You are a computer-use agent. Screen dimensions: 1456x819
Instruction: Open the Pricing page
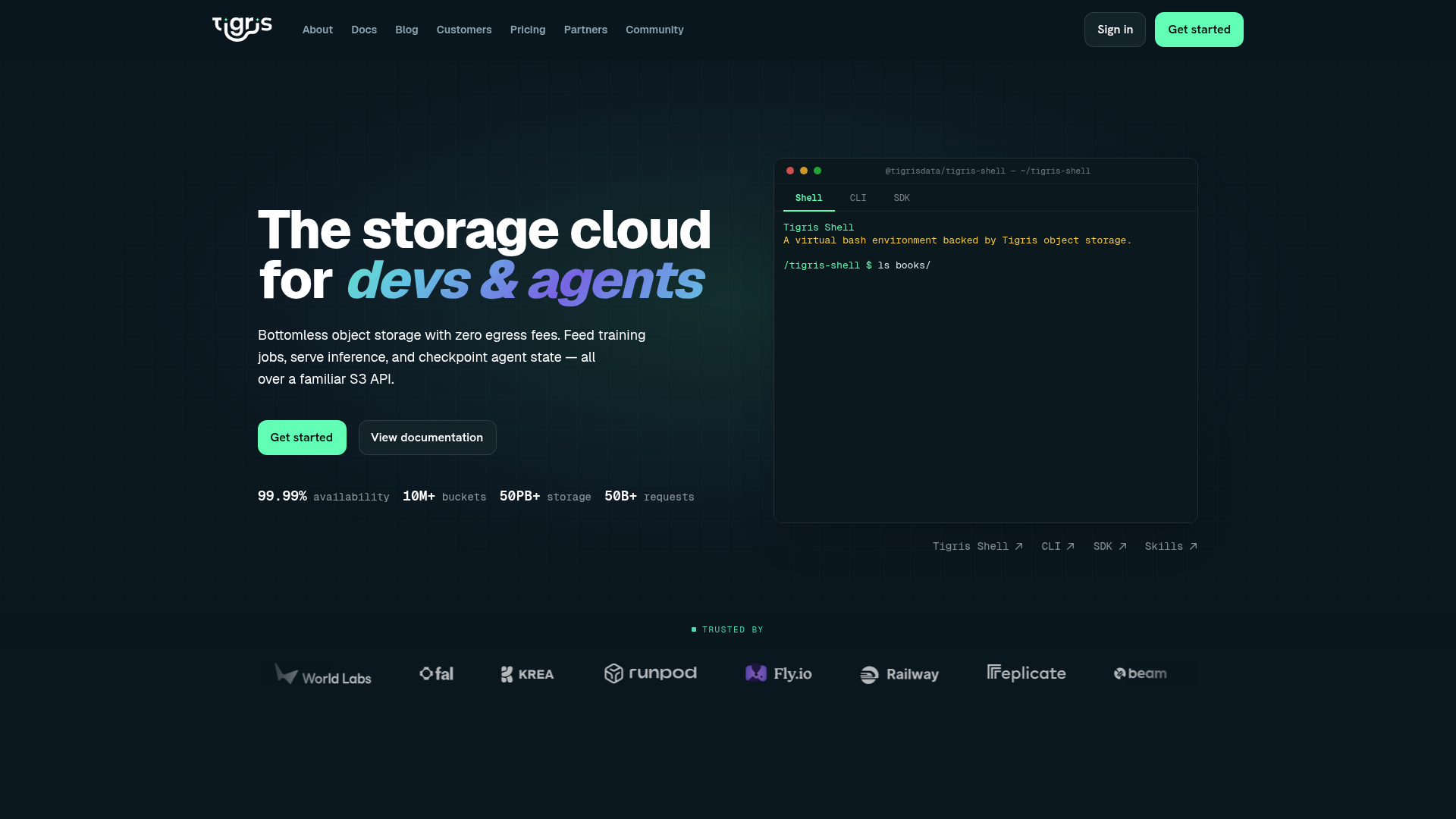click(528, 30)
